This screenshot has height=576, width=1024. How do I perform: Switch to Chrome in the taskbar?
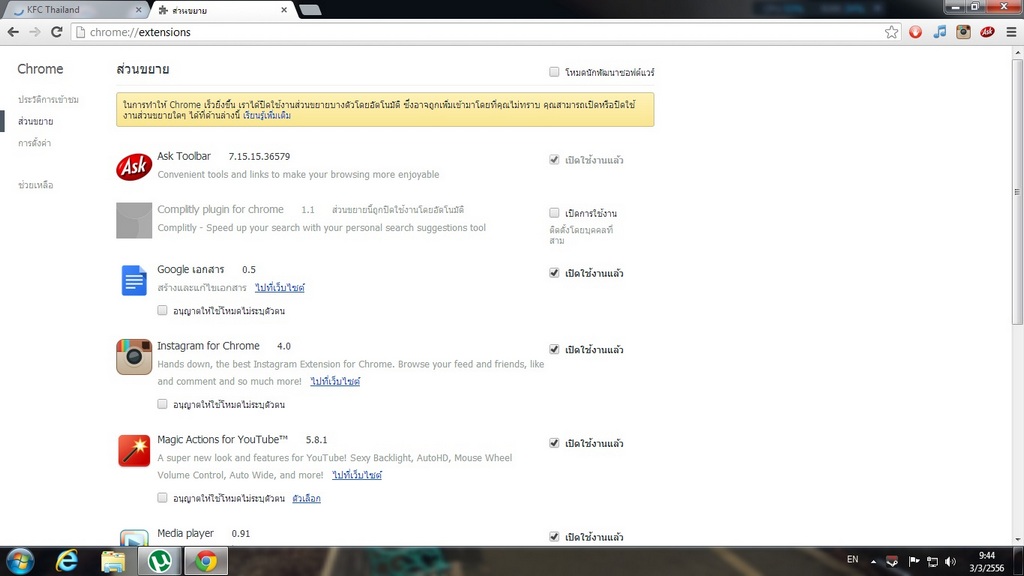click(x=206, y=562)
